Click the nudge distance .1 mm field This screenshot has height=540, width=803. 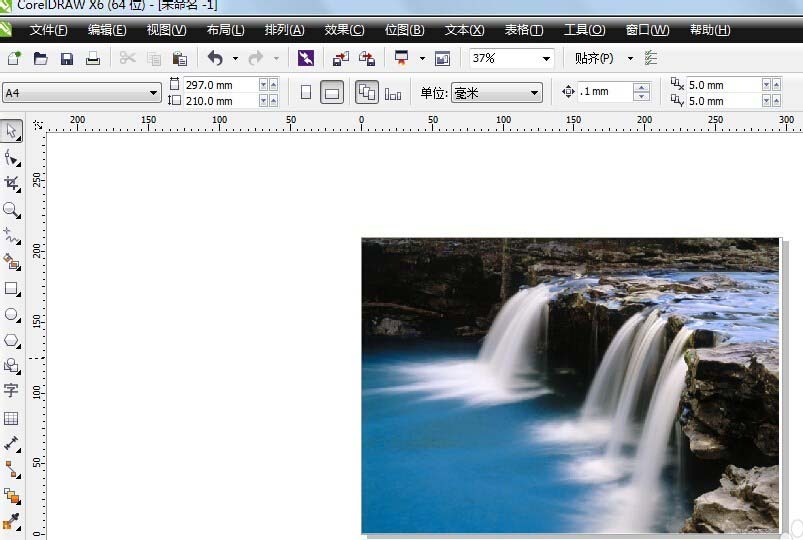click(605, 92)
